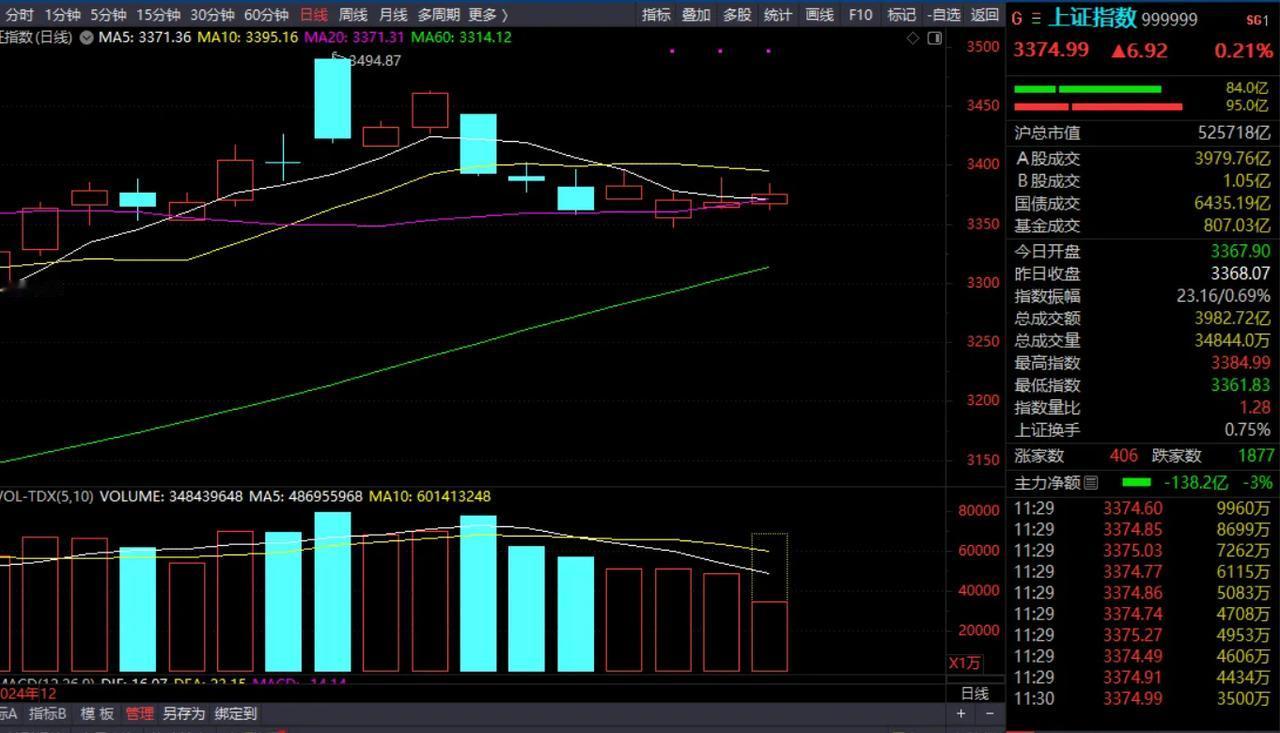Open the F10 company info button
1280x733 pixels.
(860, 15)
